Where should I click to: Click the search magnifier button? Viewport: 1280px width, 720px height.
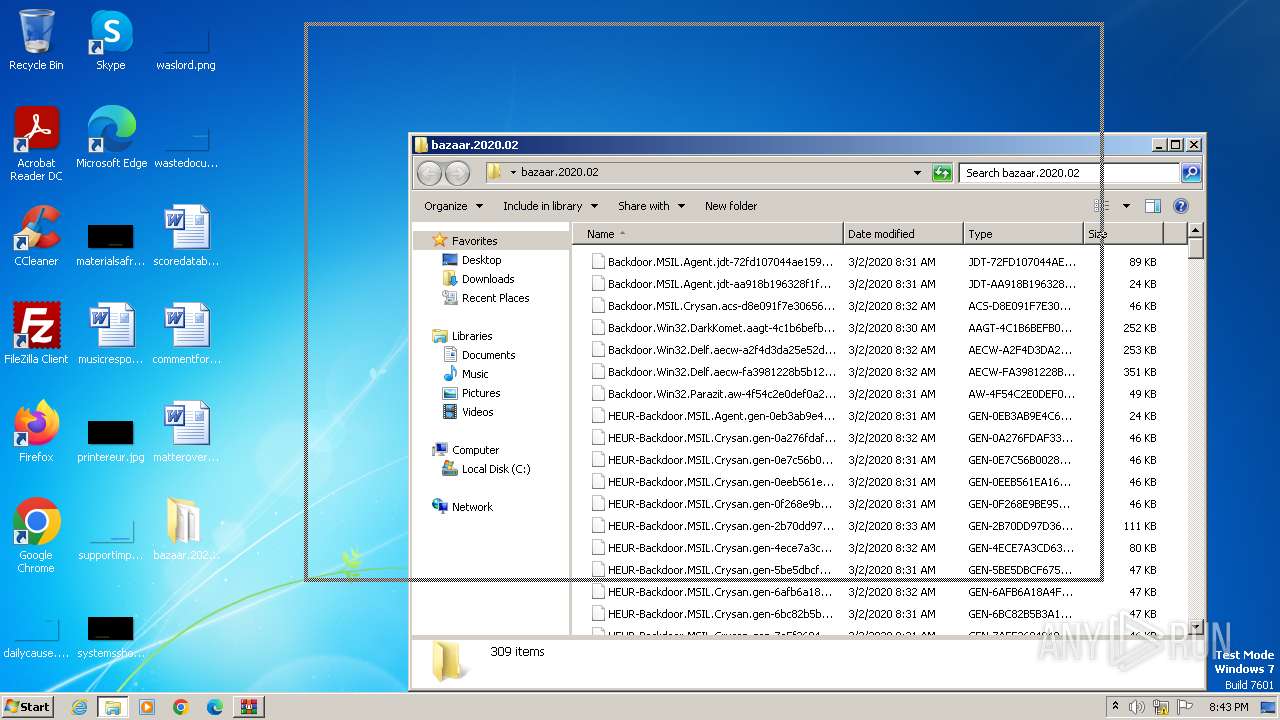[x=1191, y=173]
